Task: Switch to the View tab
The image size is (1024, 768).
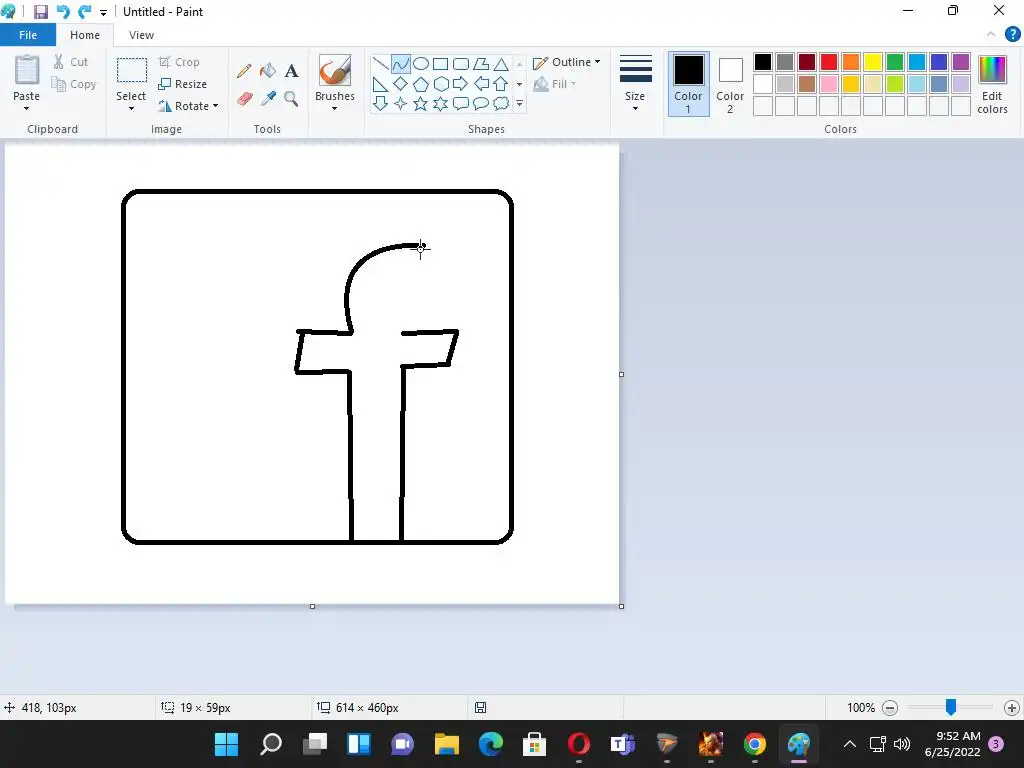Action: (141, 35)
